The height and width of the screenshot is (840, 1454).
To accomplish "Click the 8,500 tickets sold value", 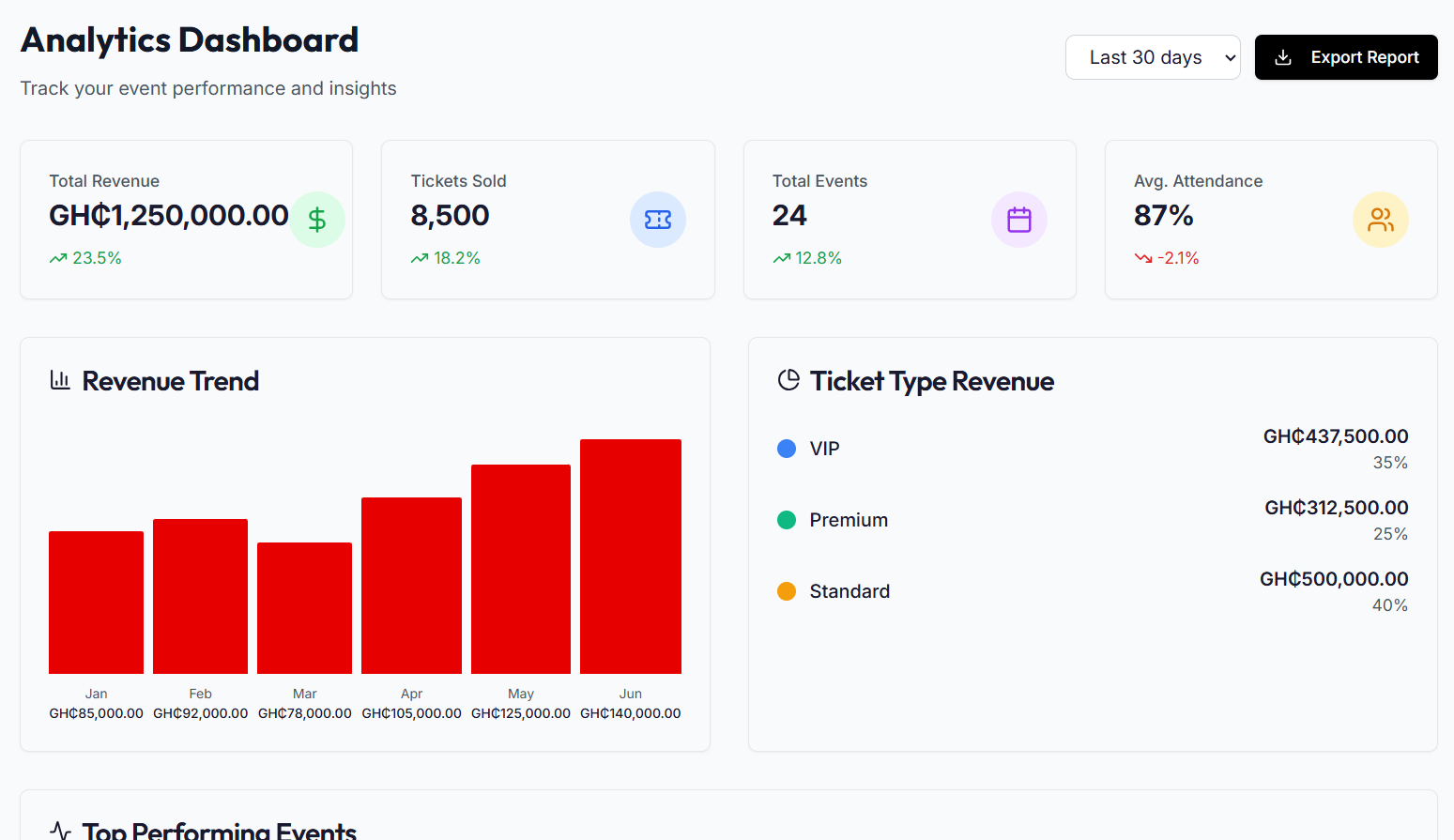I will coord(450,216).
